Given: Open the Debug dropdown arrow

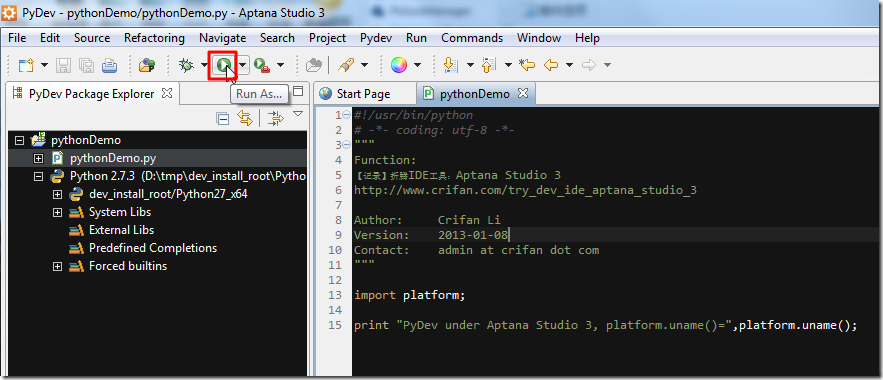Looking at the screenshot, I should click(203, 65).
